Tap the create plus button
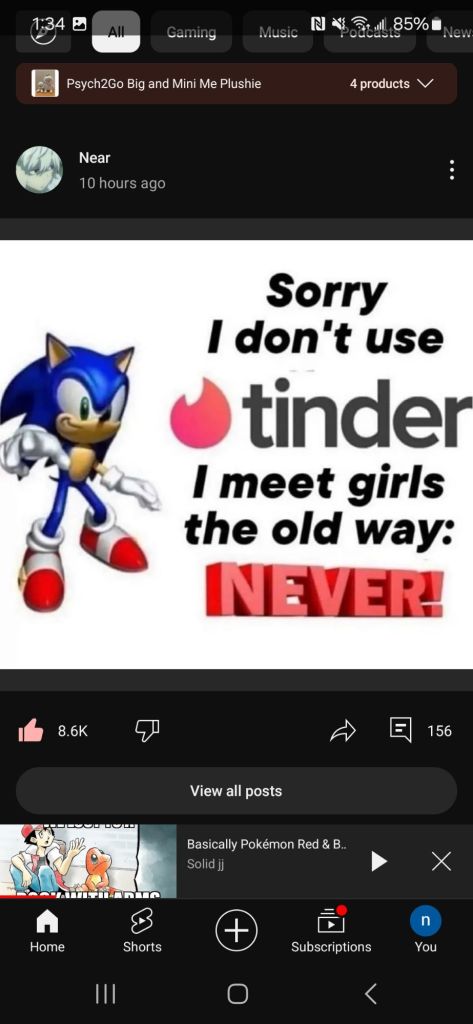This screenshot has height=1024, width=473. pos(236,930)
